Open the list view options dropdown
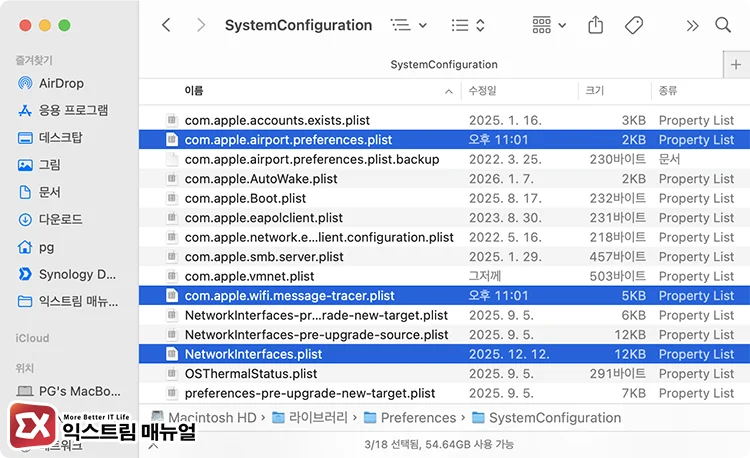This screenshot has height=458, width=750. (x=408, y=25)
